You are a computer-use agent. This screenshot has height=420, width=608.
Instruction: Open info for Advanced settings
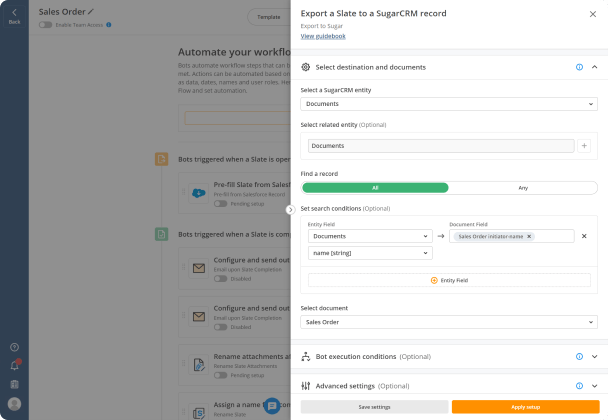click(x=579, y=386)
